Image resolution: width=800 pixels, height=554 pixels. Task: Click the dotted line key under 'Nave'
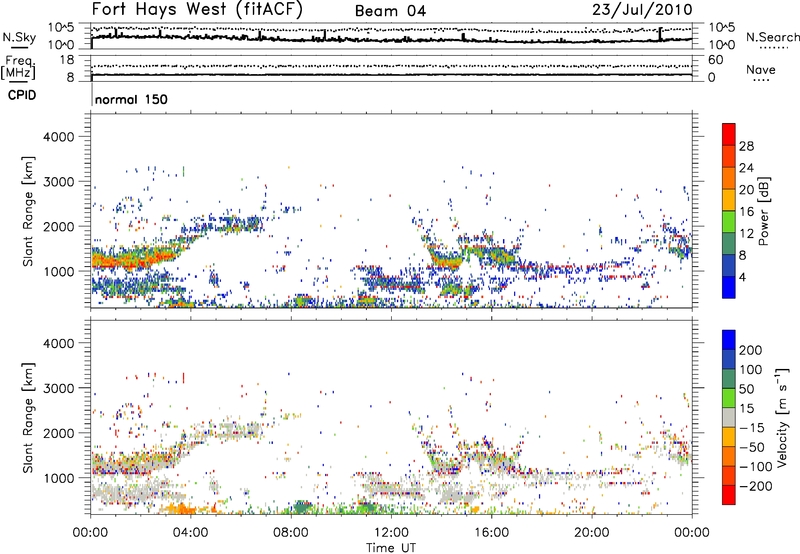(x=761, y=81)
